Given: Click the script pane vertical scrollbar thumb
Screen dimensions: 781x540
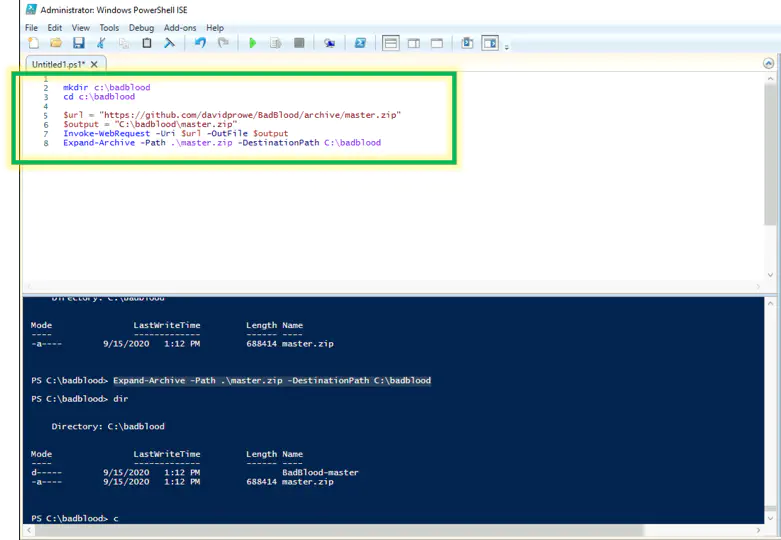Looking at the screenshot, I should coord(770,154).
